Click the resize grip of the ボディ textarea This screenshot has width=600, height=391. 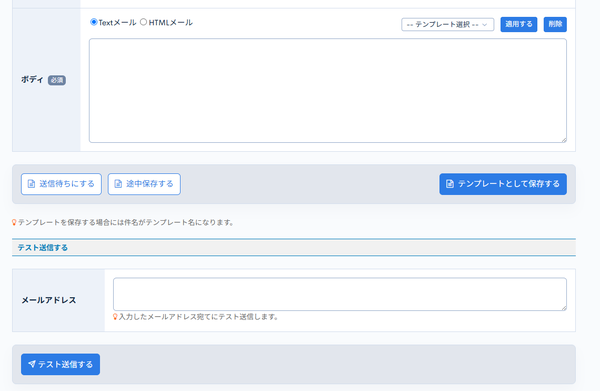(x=564, y=140)
